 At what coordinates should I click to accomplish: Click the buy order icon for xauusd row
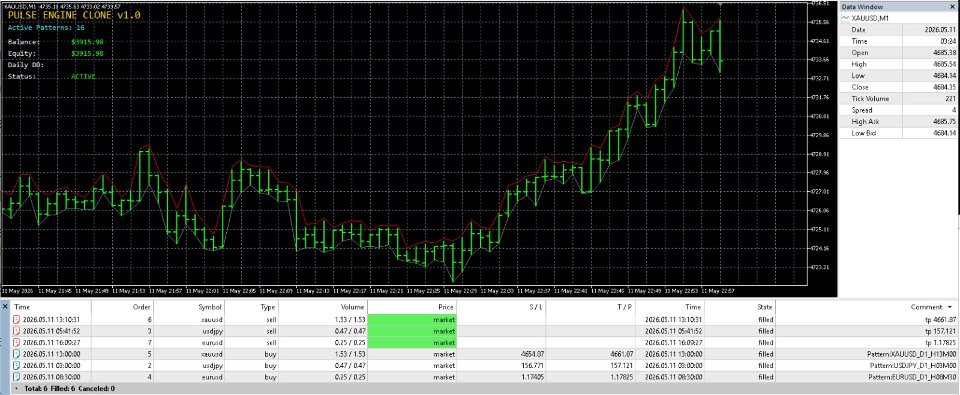click(17, 354)
